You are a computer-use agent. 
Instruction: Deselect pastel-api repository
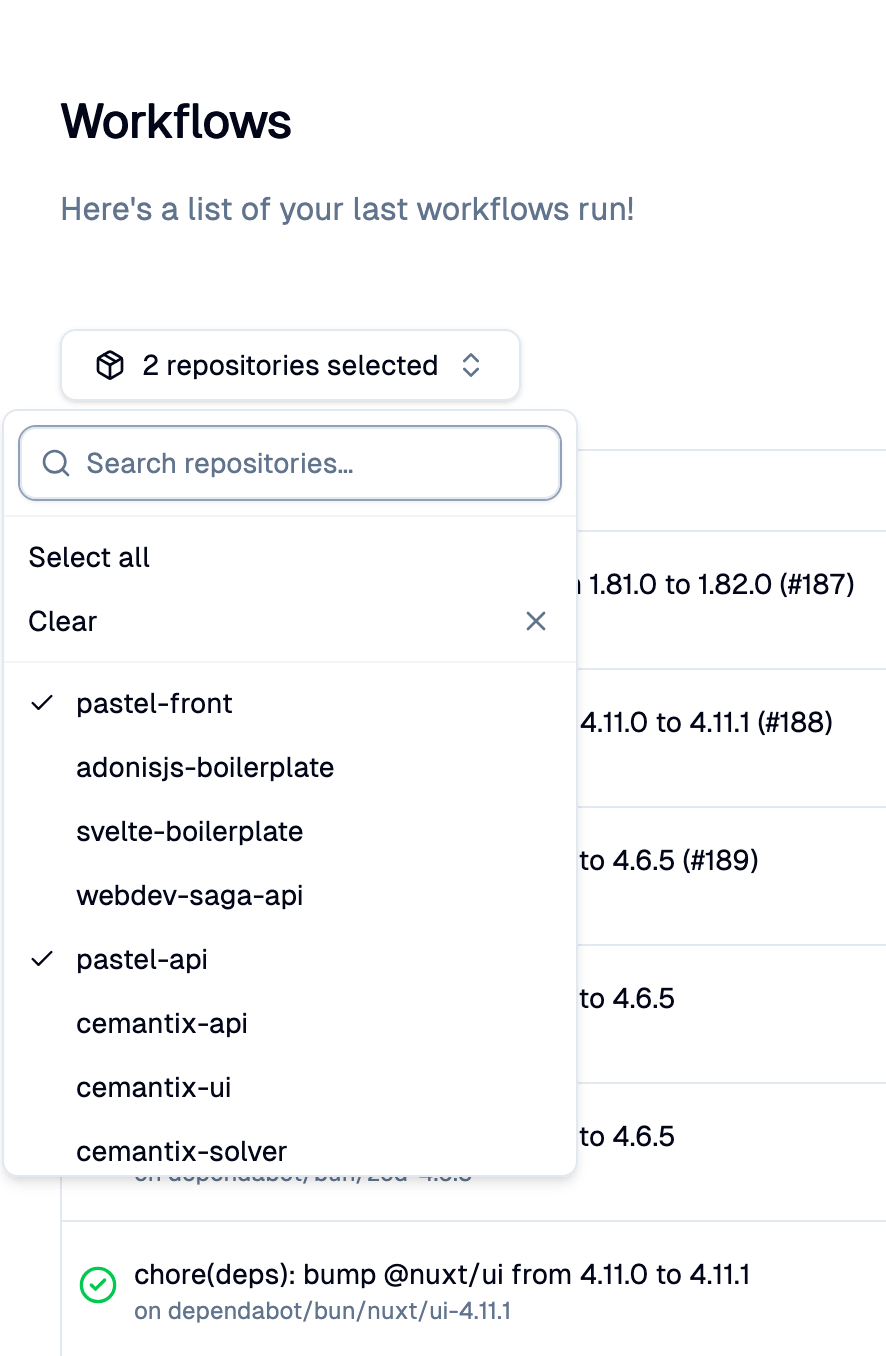290,959
